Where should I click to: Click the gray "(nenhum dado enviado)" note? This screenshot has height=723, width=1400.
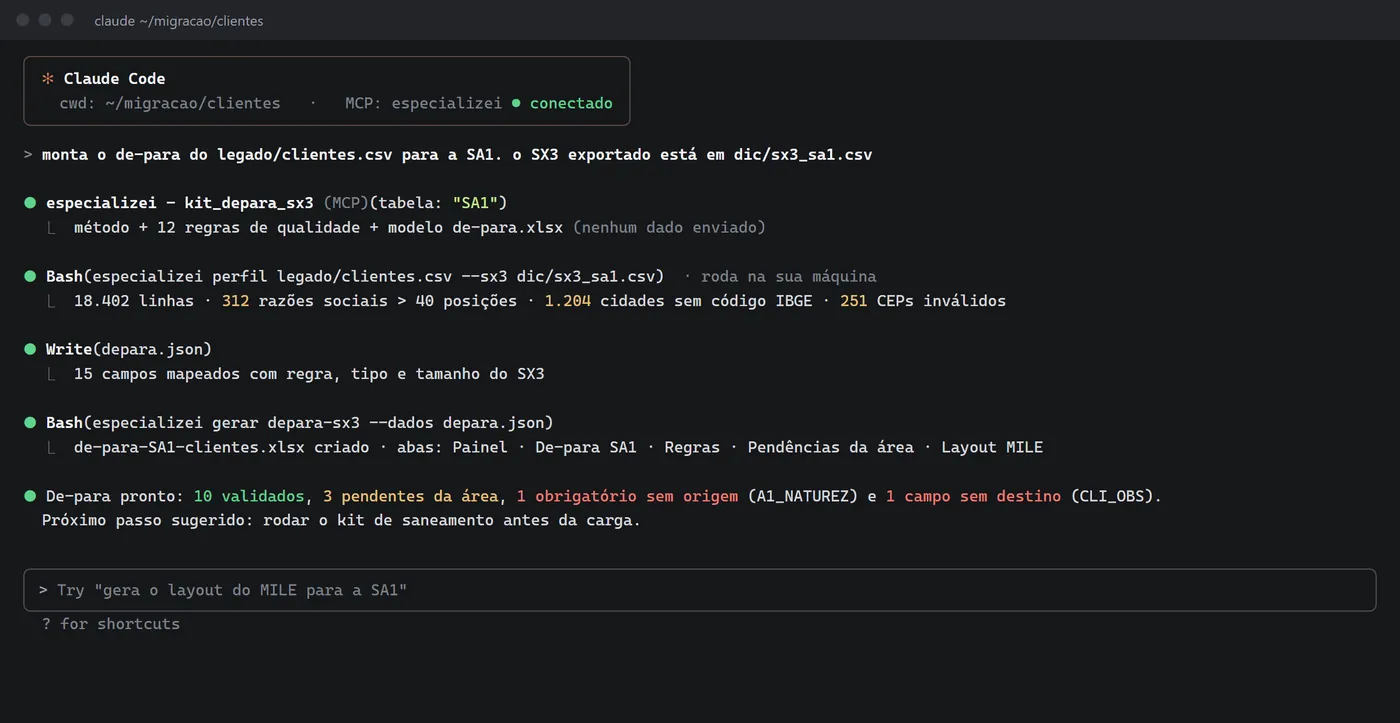coord(669,227)
